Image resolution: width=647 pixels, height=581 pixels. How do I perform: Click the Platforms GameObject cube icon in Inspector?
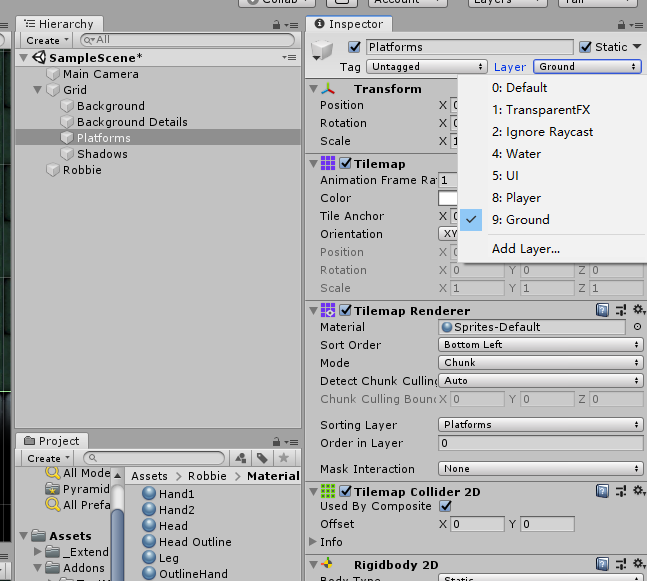tap(322, 50)
